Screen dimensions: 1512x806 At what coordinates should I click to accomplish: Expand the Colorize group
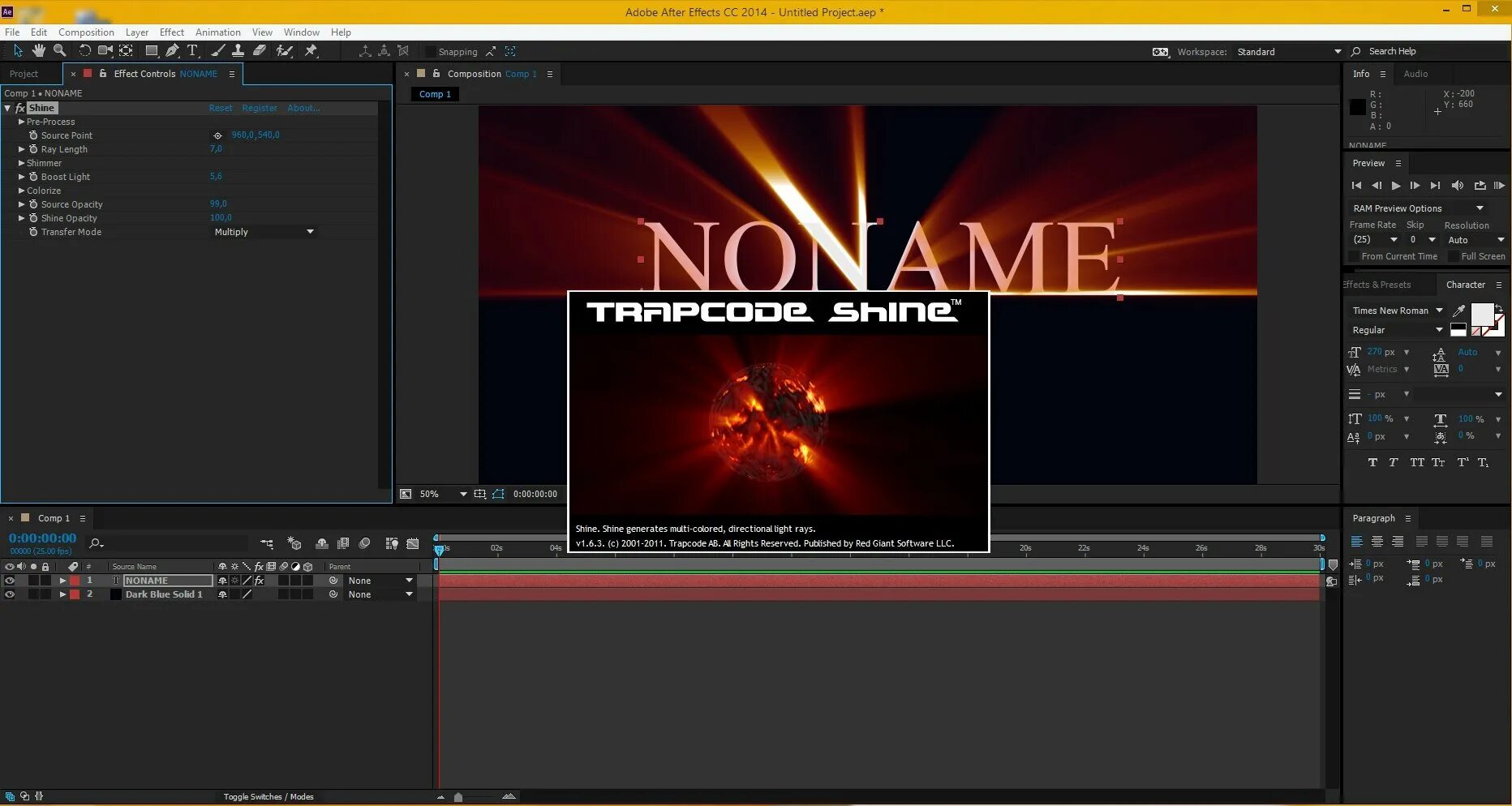(22, 191)
